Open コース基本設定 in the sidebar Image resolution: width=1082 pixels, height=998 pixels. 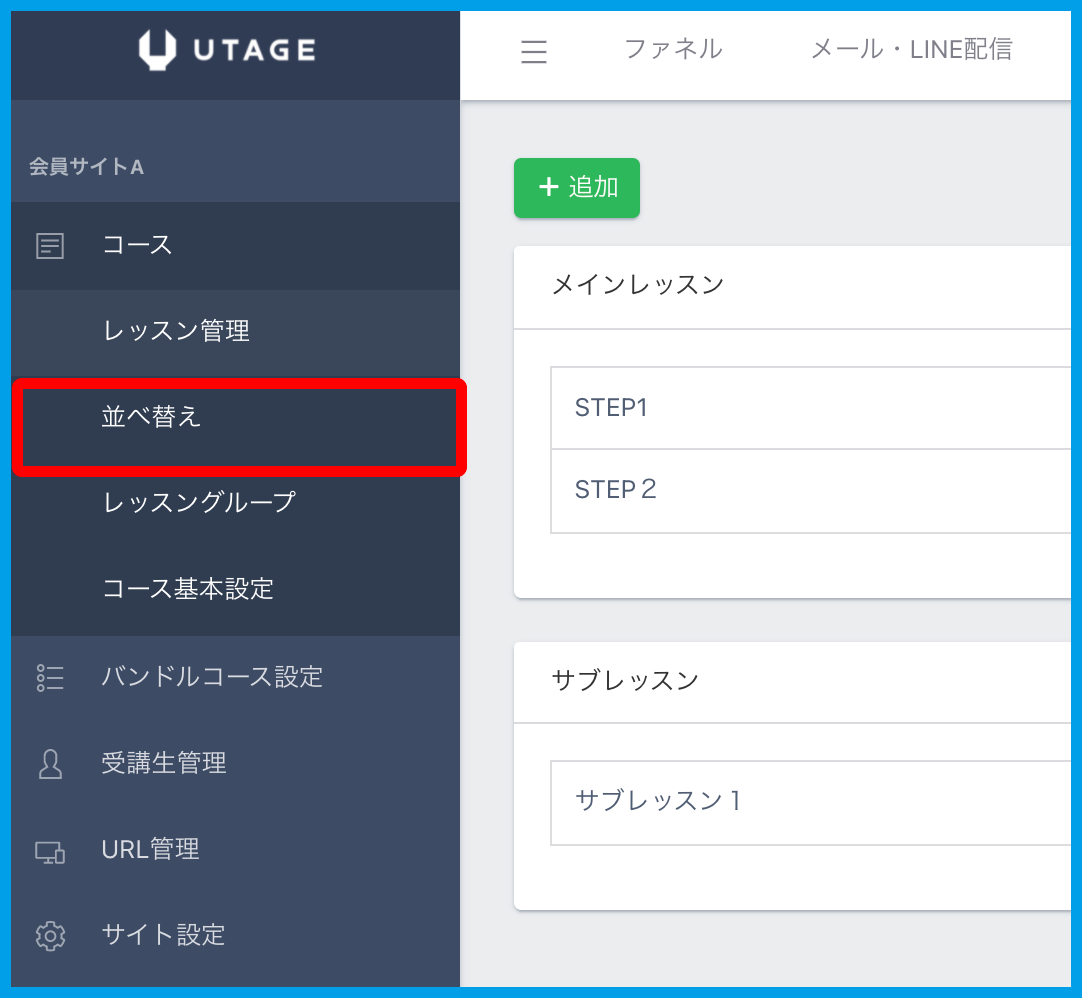click(188, 589)
